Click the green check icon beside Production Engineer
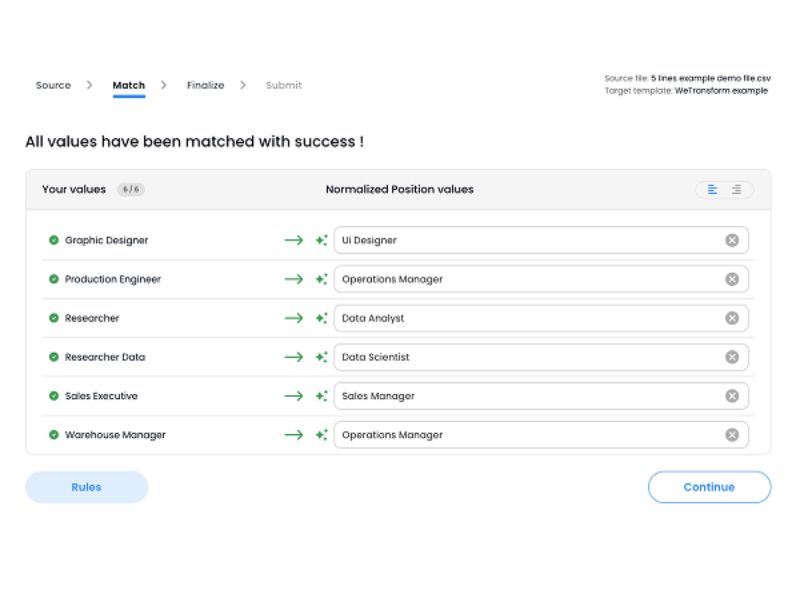 click(54, 279)
